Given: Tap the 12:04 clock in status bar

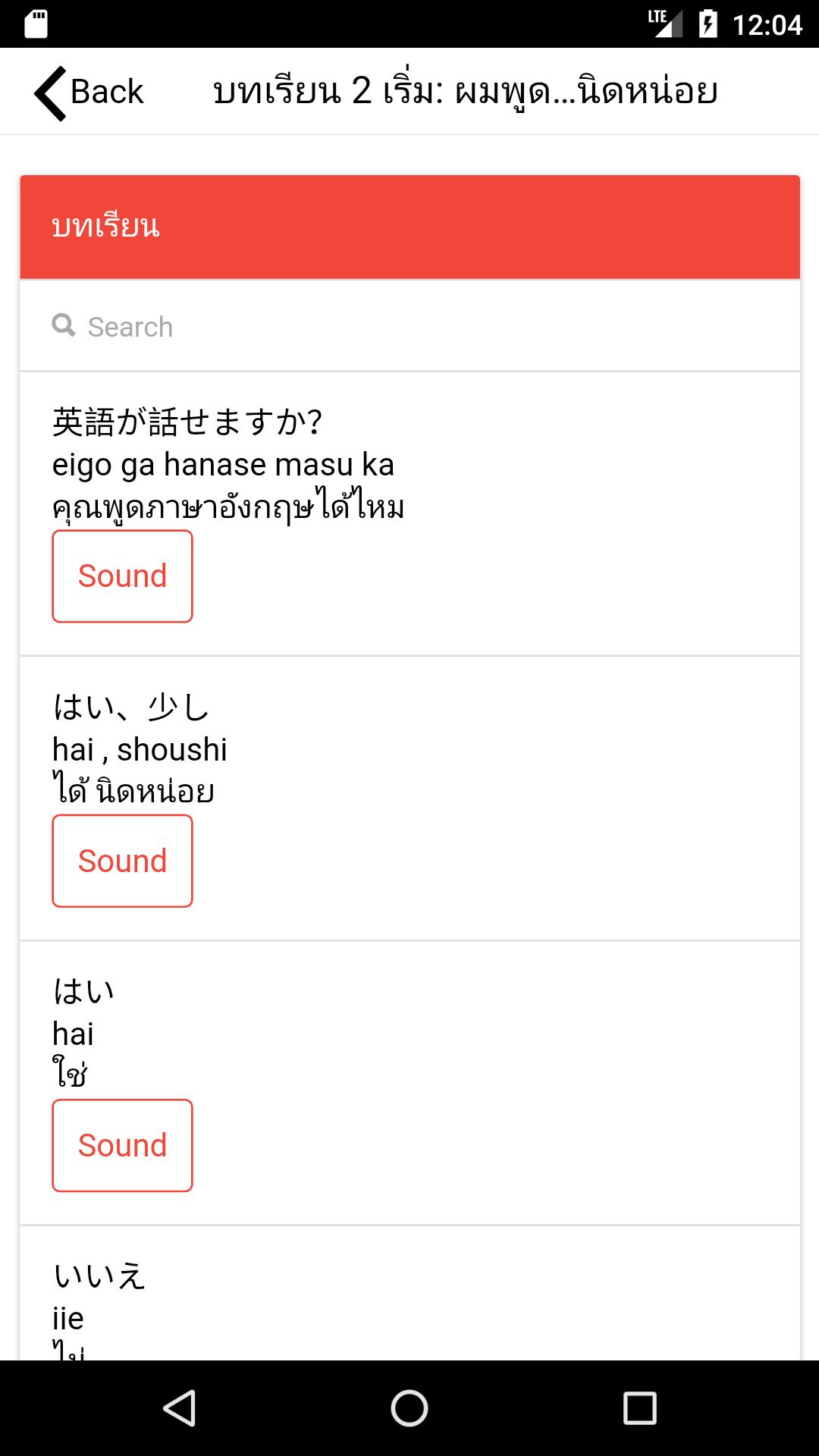Looking at the screenshot, I should click(x=767, y=24).
